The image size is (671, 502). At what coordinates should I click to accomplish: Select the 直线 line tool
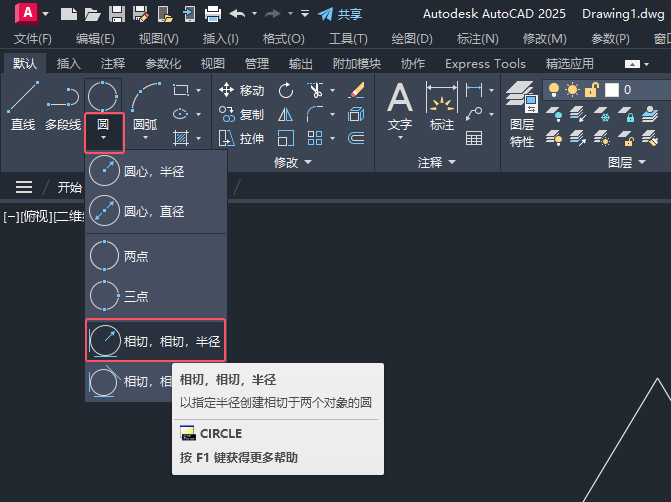coord(23,106)
